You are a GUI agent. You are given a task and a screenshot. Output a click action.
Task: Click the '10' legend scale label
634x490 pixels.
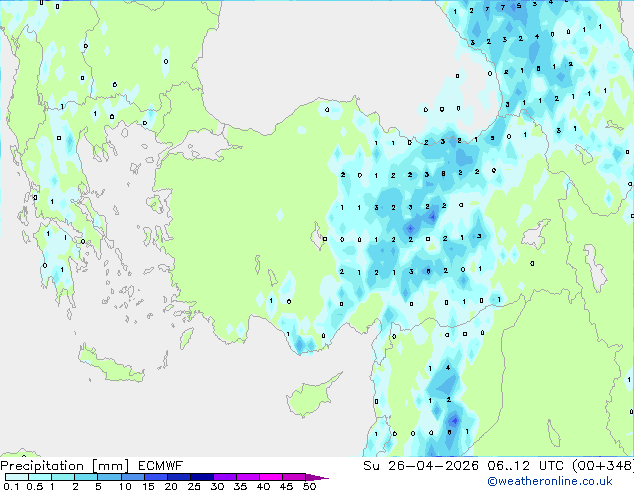125,486
